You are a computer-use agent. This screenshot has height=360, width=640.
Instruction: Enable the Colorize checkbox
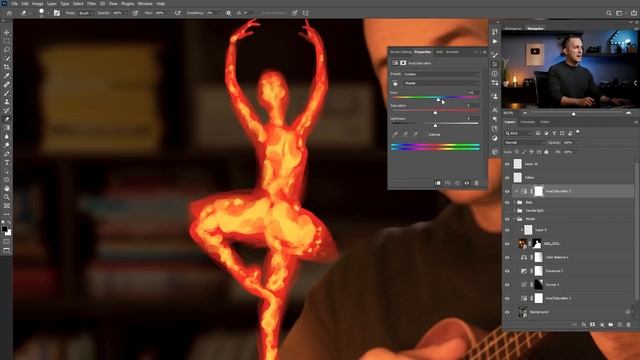point(425,134)
